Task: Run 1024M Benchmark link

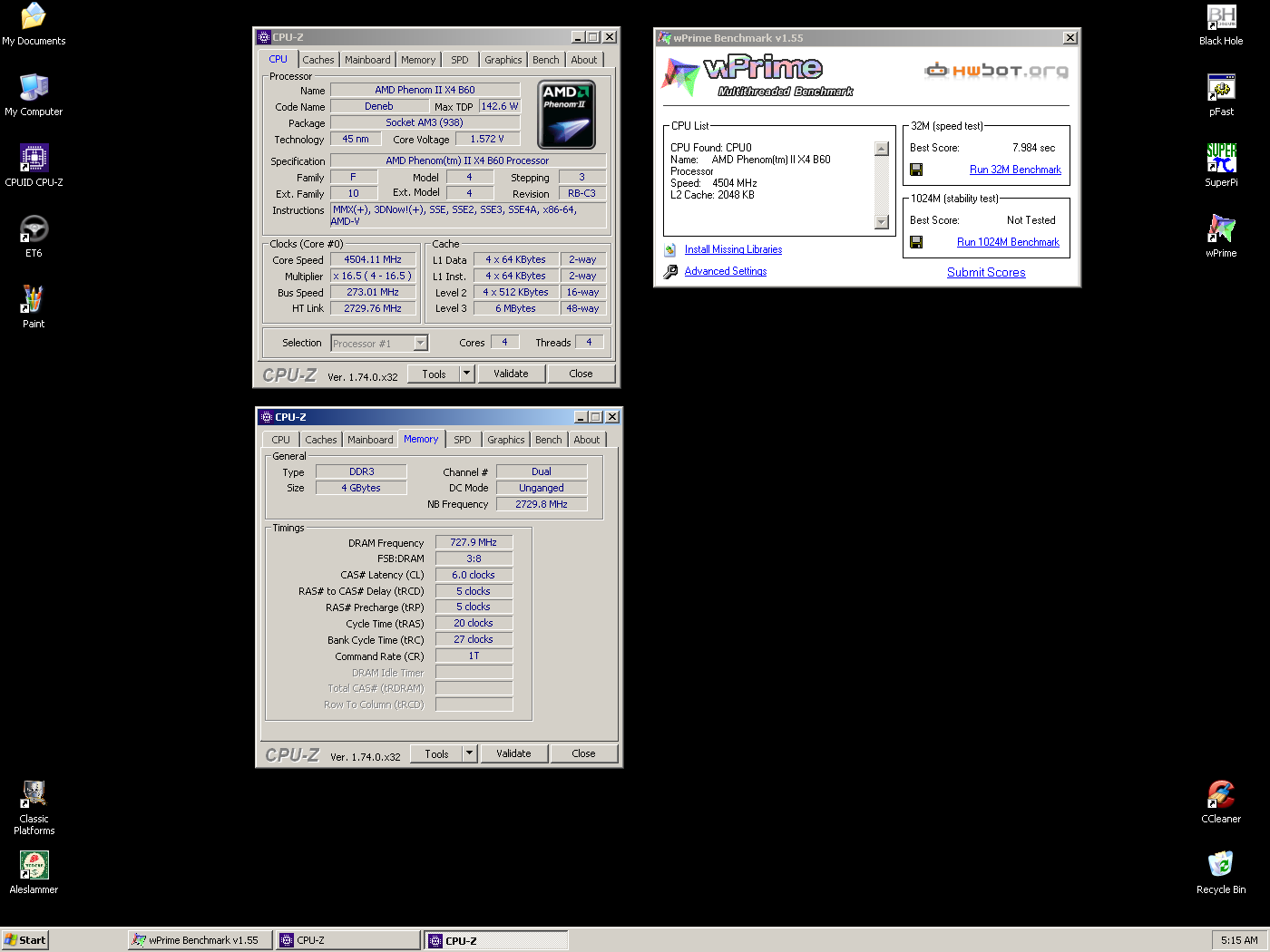Action: coord(1008,242)
